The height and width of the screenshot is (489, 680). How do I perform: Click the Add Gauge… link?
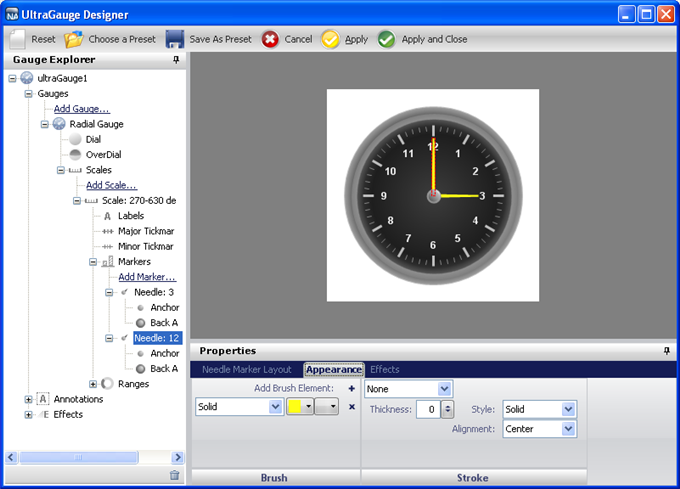pyautogui.click(x=82, y=108)
